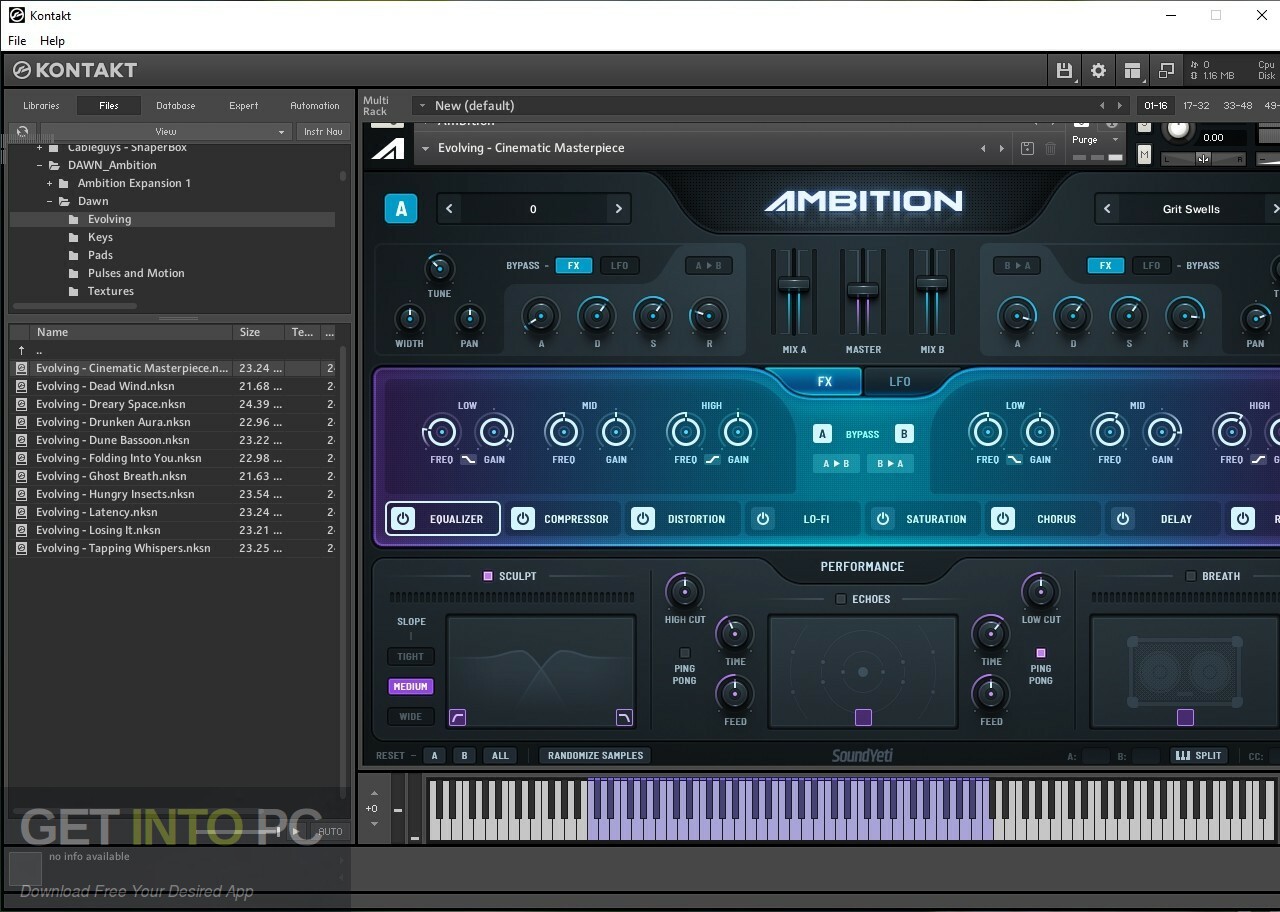Screen dimensions: 1280x912
Task: Click the Split button
Action: 1199,755
